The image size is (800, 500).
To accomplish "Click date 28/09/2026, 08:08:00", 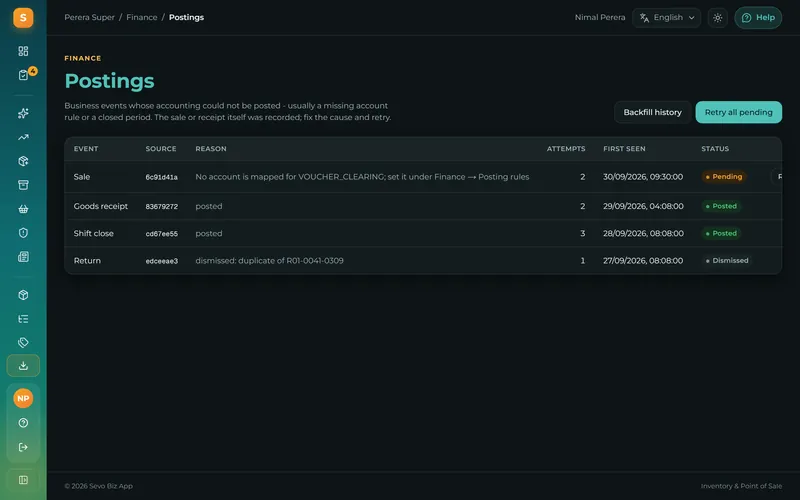I will pyautogui.click(x=643, y=233).
